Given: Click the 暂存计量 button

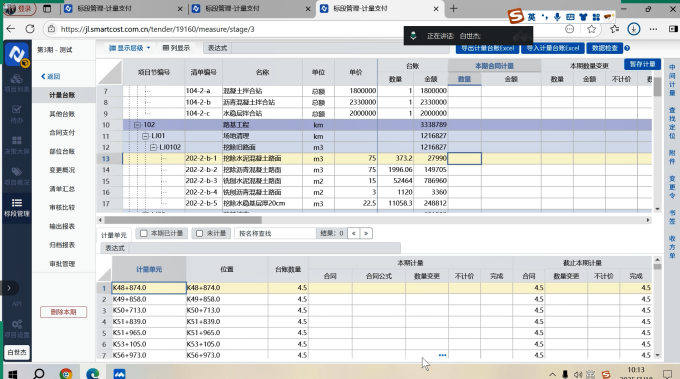Looking at the screenshot, I should pos(643,64).
